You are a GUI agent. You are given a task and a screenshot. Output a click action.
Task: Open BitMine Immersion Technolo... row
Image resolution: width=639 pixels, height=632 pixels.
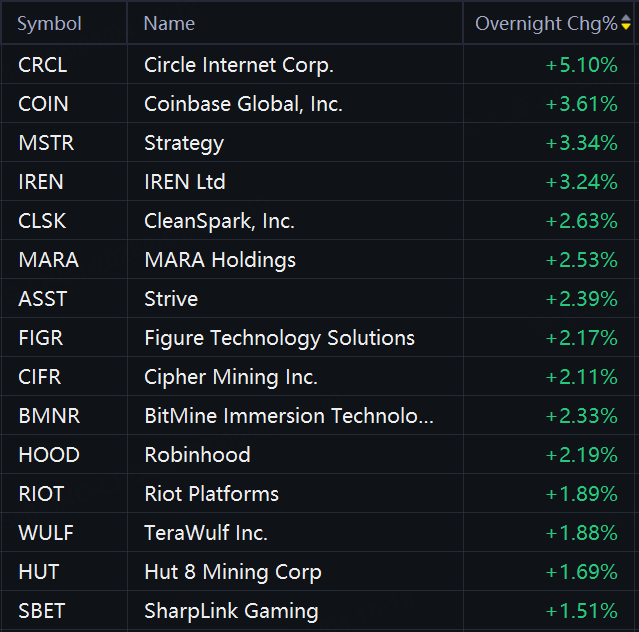318,416
